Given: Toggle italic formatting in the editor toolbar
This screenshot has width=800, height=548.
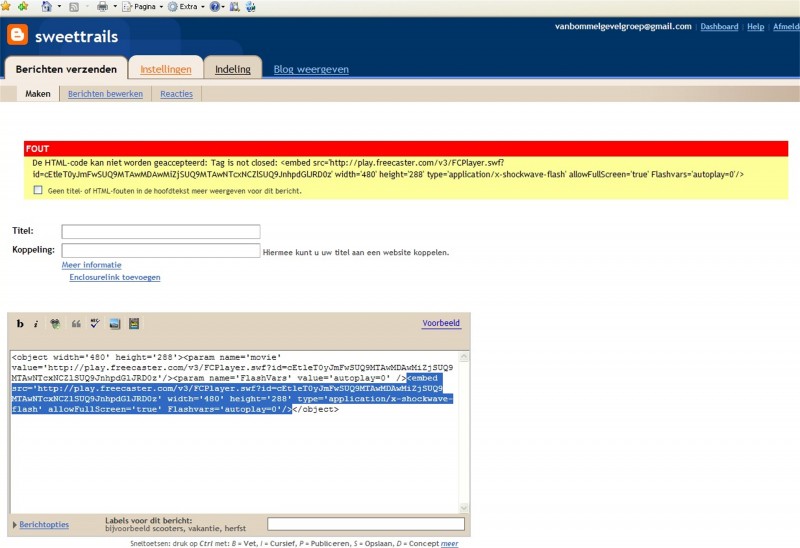Looking at the screenshot, I should tap(36, 323).
